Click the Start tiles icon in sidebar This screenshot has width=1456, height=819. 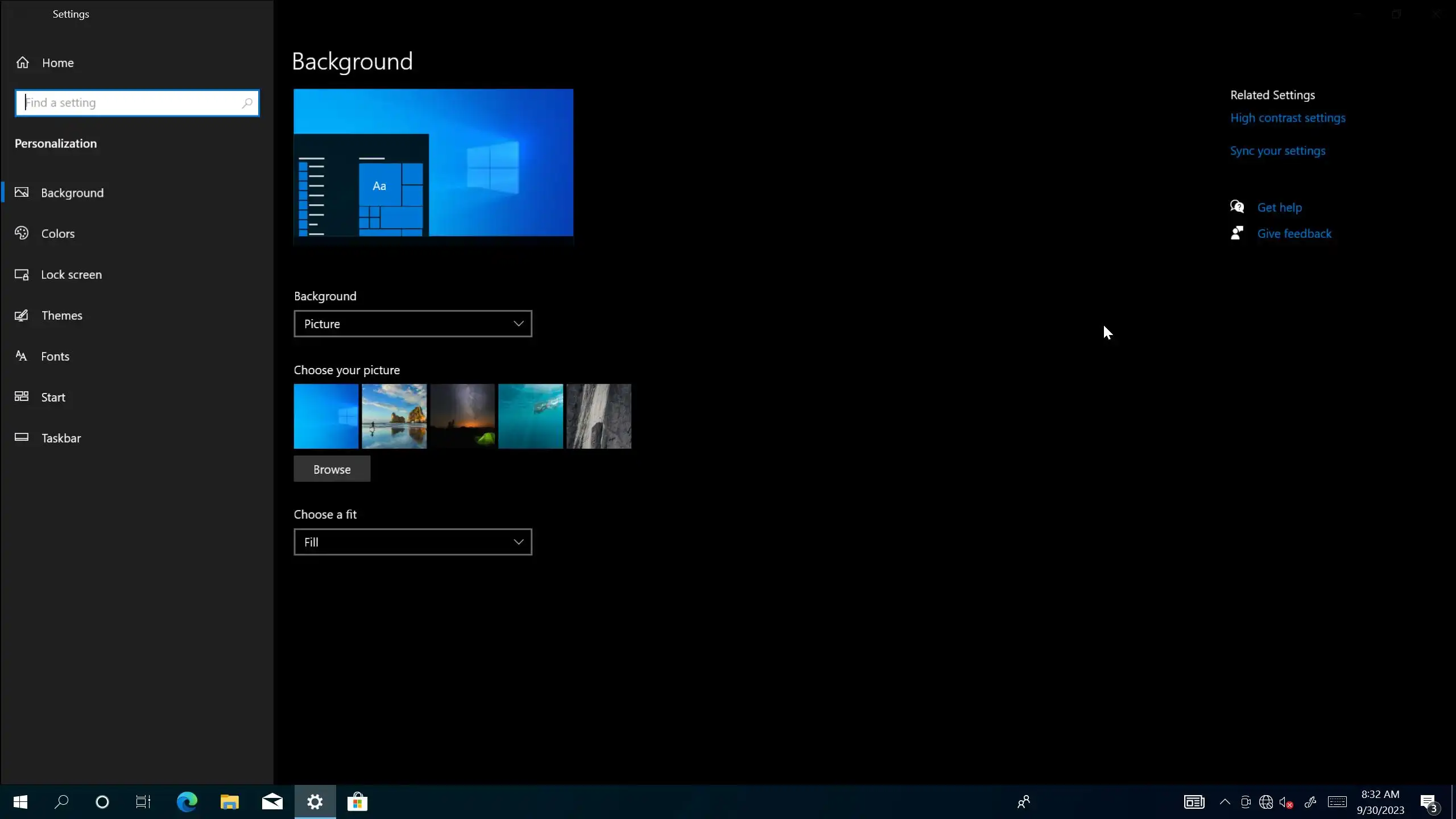(22, 396)
